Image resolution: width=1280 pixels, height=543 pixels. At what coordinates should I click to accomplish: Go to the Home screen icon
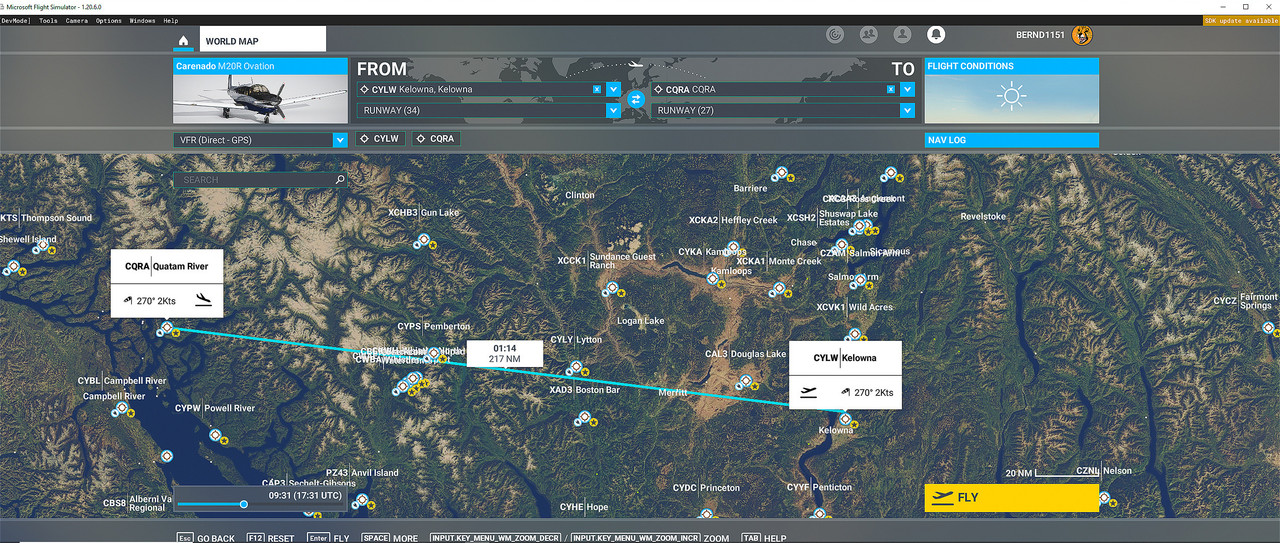click(x=184, y=41)
